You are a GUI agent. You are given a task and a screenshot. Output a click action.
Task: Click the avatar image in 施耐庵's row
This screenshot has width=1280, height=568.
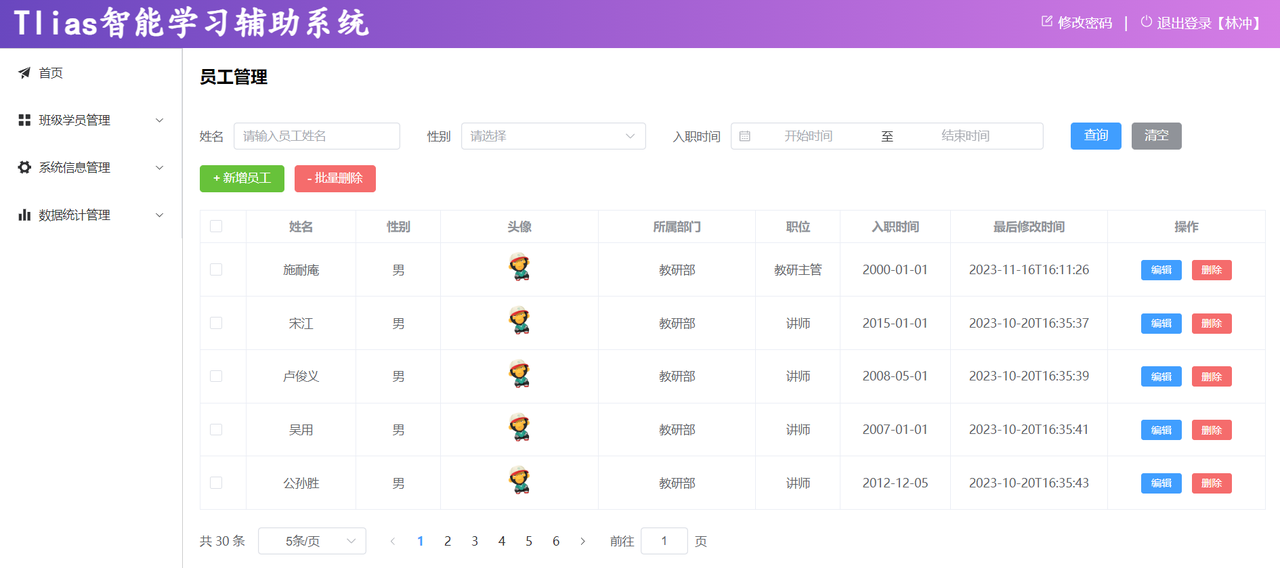click(x=519, y=268)
